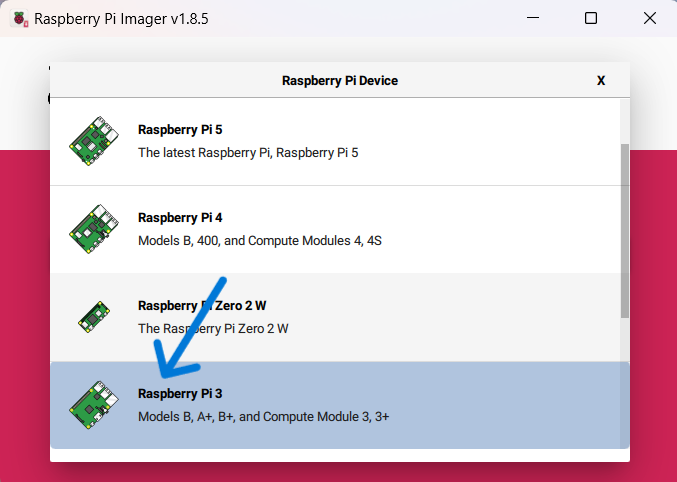This screenshot has width=677, height=482.
Task: Select the Raspberry Pi 3 title text
Action: 180,393
